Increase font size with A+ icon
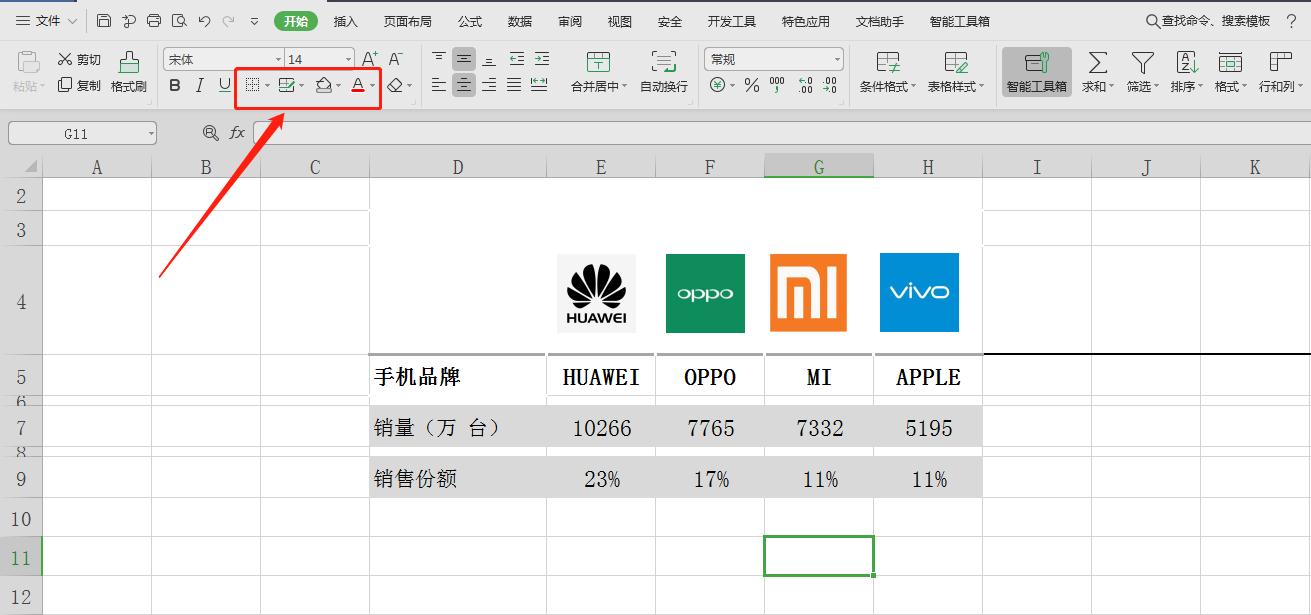Image resolution: width=1311 pixels, height=615 pixels. 370,60
